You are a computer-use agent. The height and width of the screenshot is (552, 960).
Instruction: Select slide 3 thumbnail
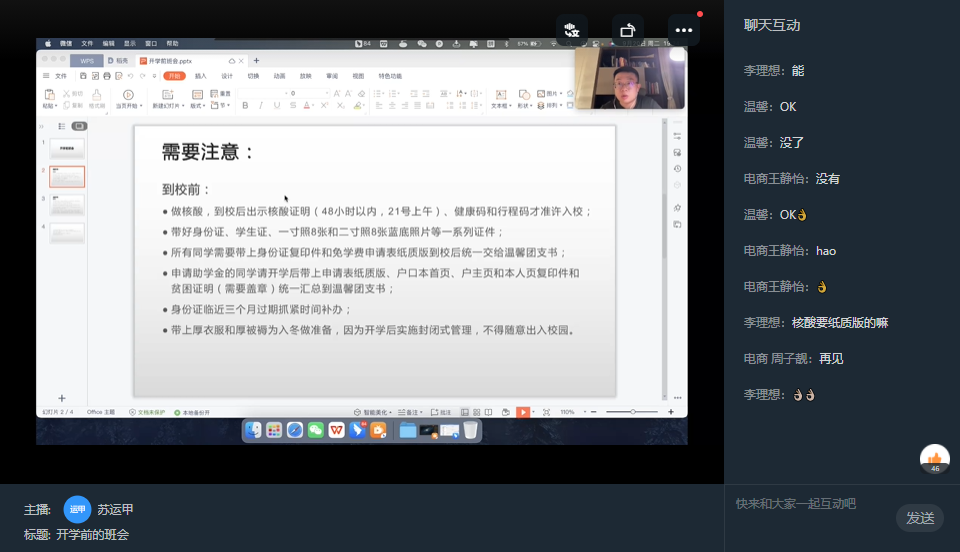tap(67, 205)
